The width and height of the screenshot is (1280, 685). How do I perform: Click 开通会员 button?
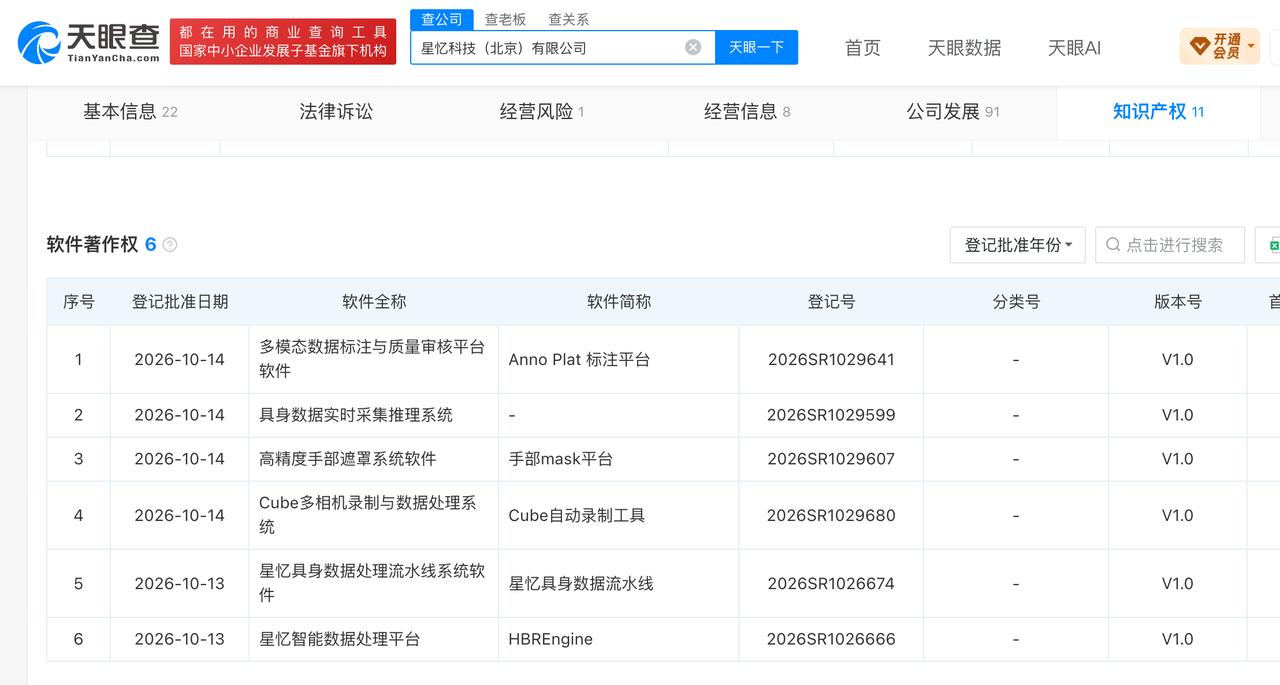point(1220,46)
